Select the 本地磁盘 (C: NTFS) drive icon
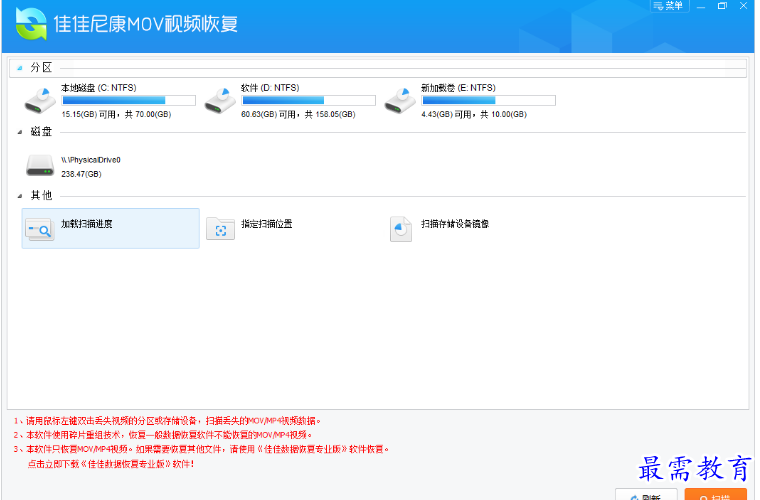This screenshot has height=500, width=760. pyautogui.click(x=40, y=100)
